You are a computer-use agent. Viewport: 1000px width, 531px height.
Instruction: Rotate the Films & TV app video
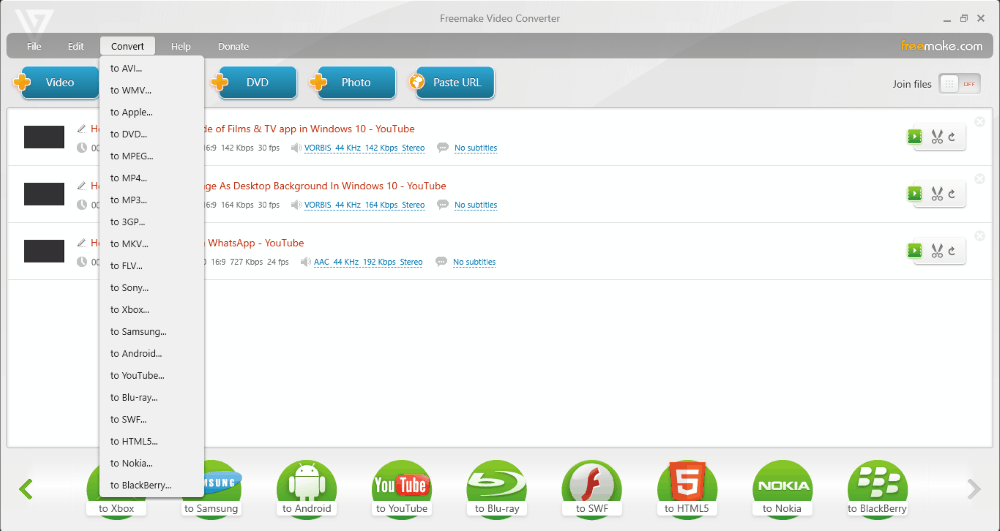point(952,137)
